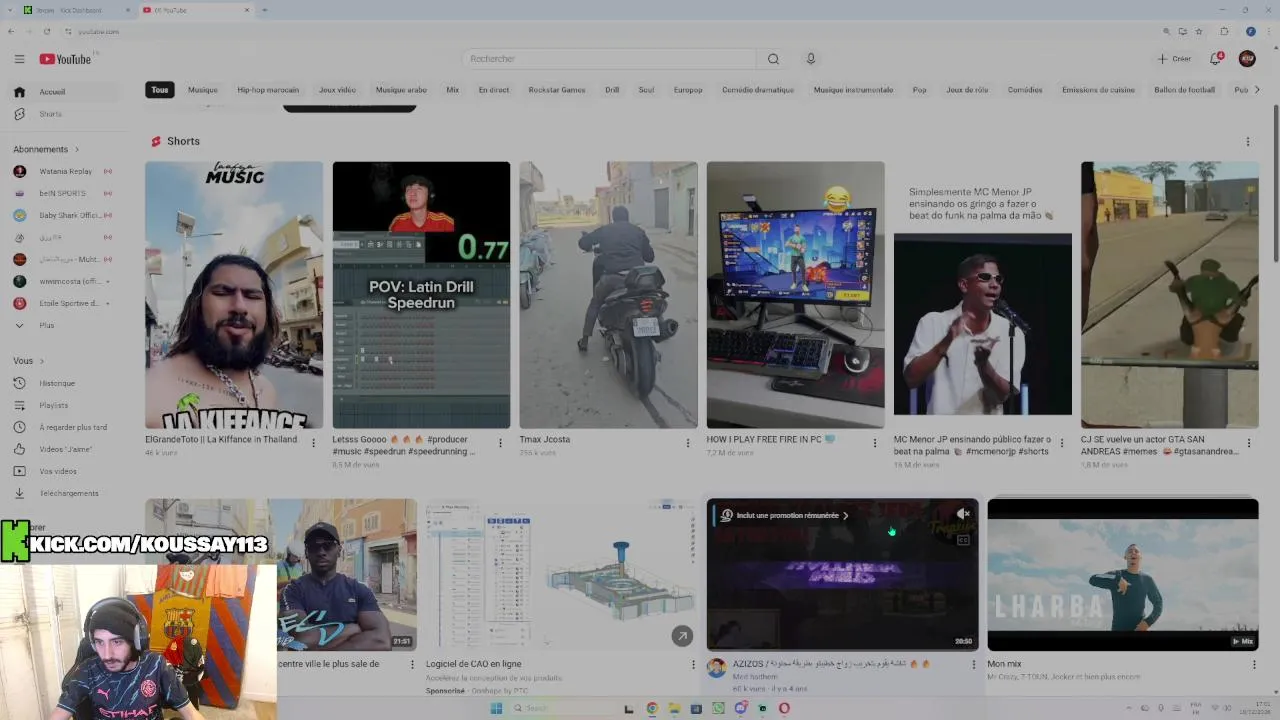The image size is (1280, 720).
Task: Open Baby Shark Official channel
Action: (x=65, y=215)
